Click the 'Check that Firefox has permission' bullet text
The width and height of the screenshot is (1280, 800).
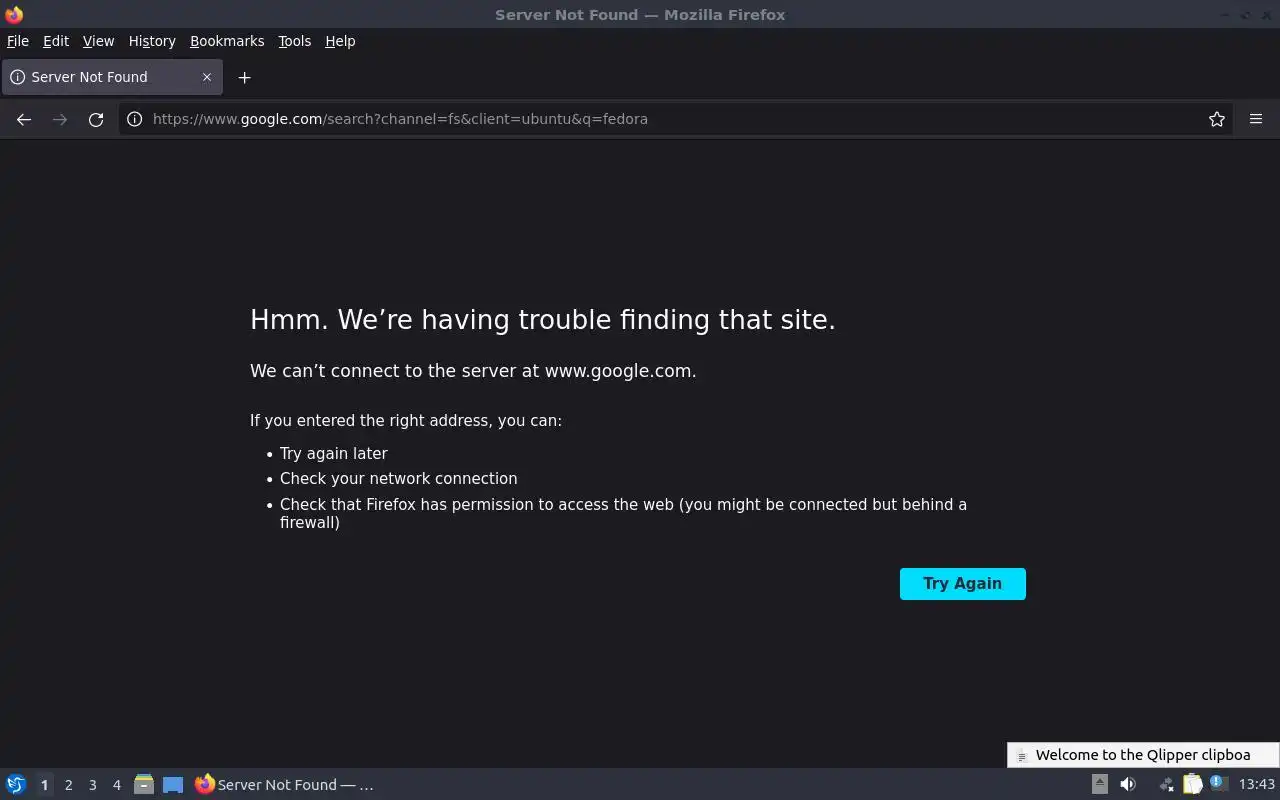[x=623, y=513]
